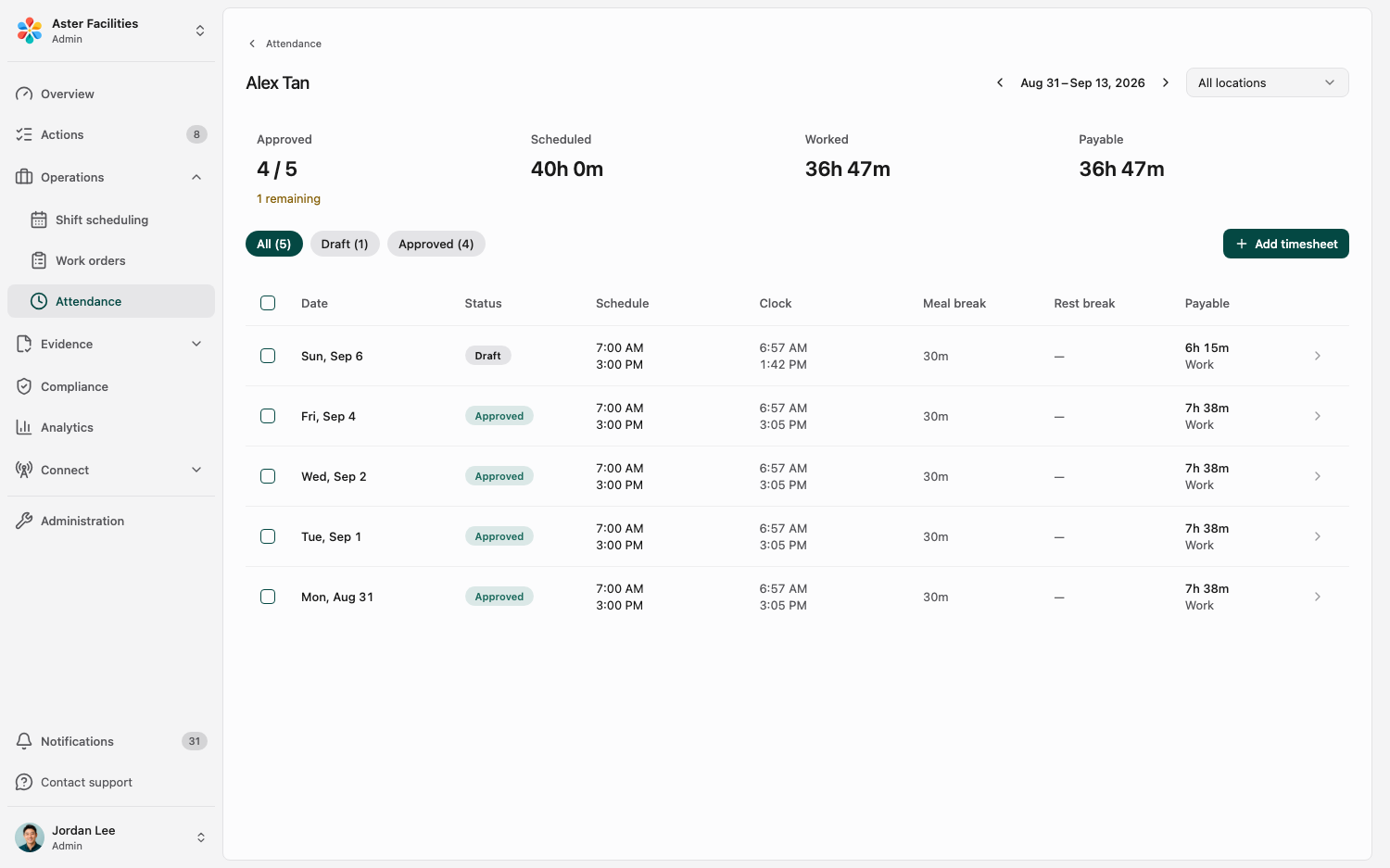Open Contact support link
1390x868 pixels.
111,782
